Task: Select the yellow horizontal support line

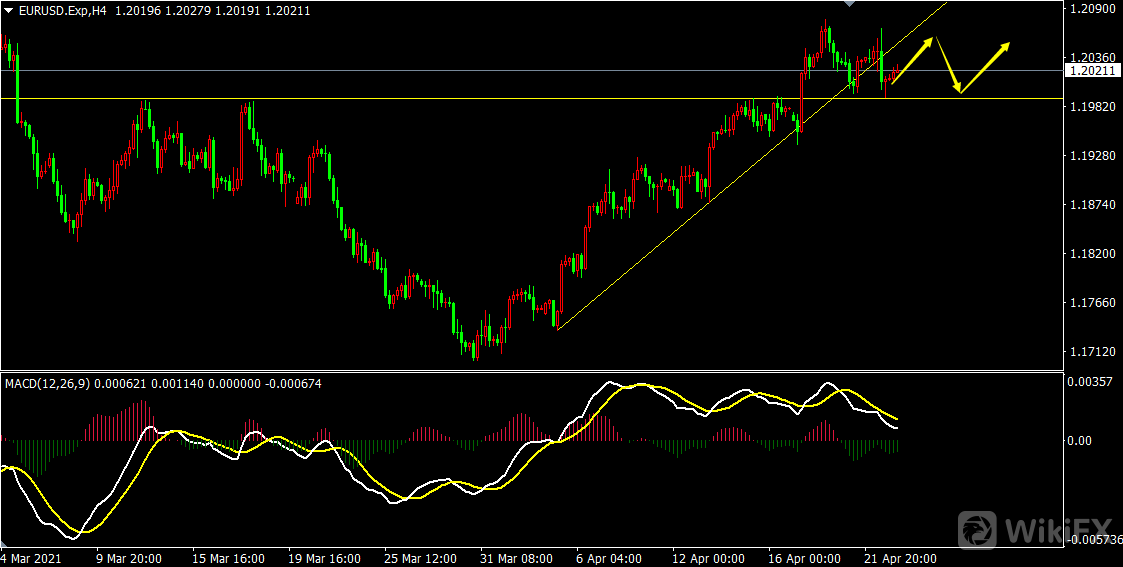Action: coord(400,98)
